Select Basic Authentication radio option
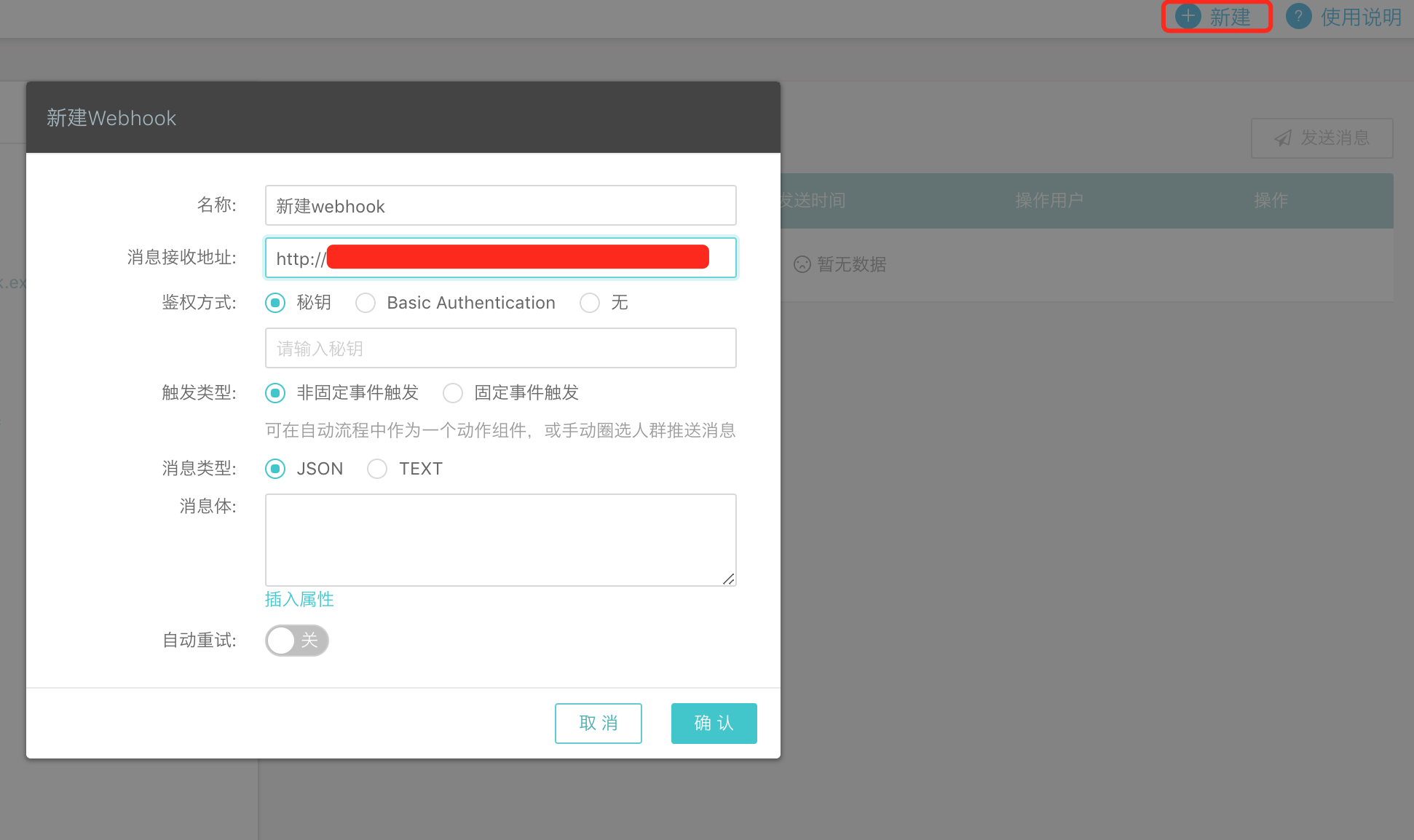Screen dimensions: 1414x840 (366, 303)
